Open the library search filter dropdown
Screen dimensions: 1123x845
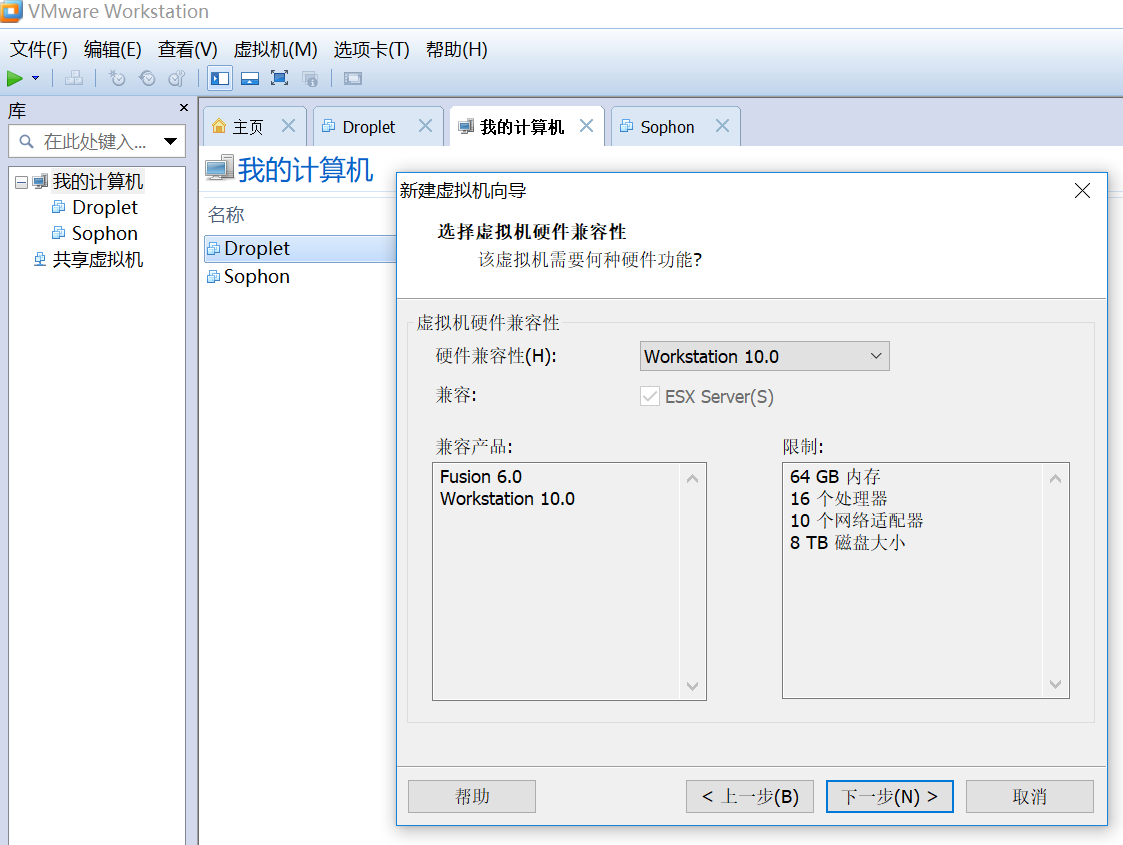click(170, 142)
